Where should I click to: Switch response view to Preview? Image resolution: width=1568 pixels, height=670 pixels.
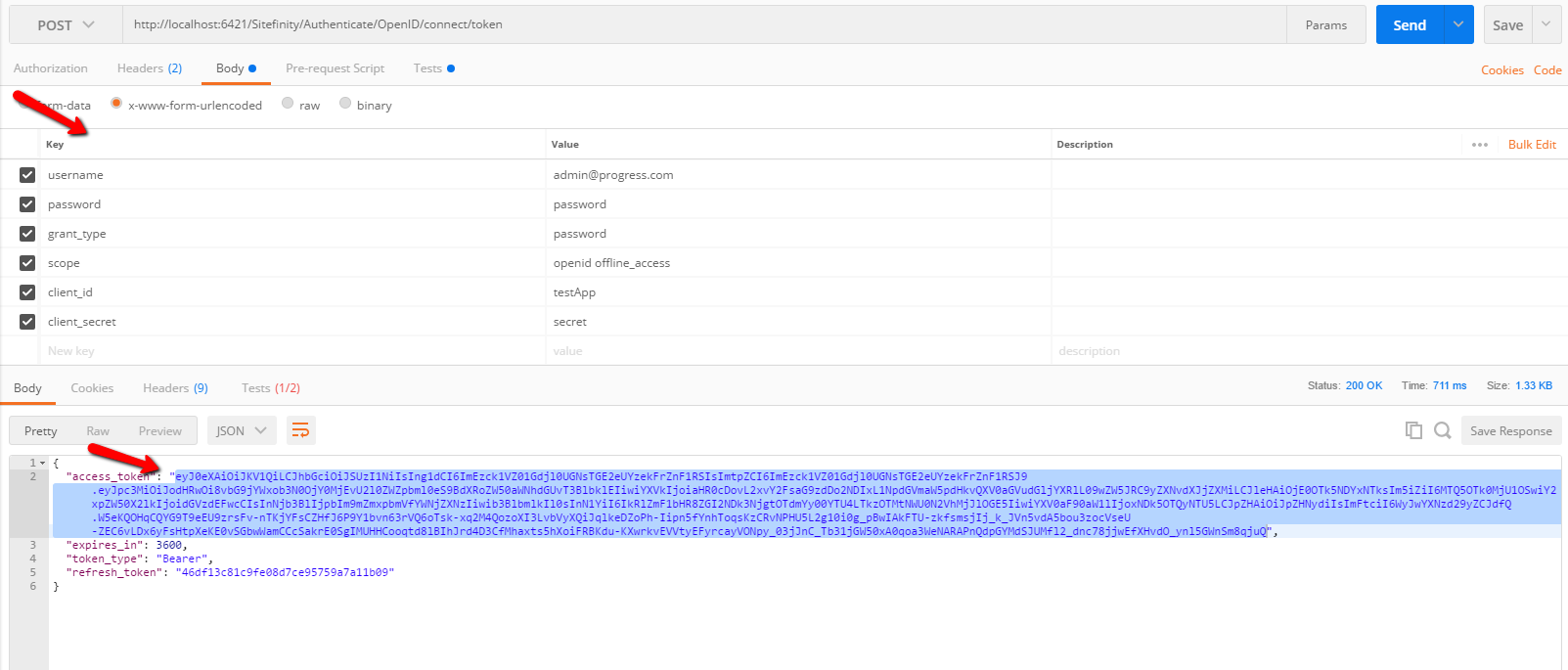point(160,431)
